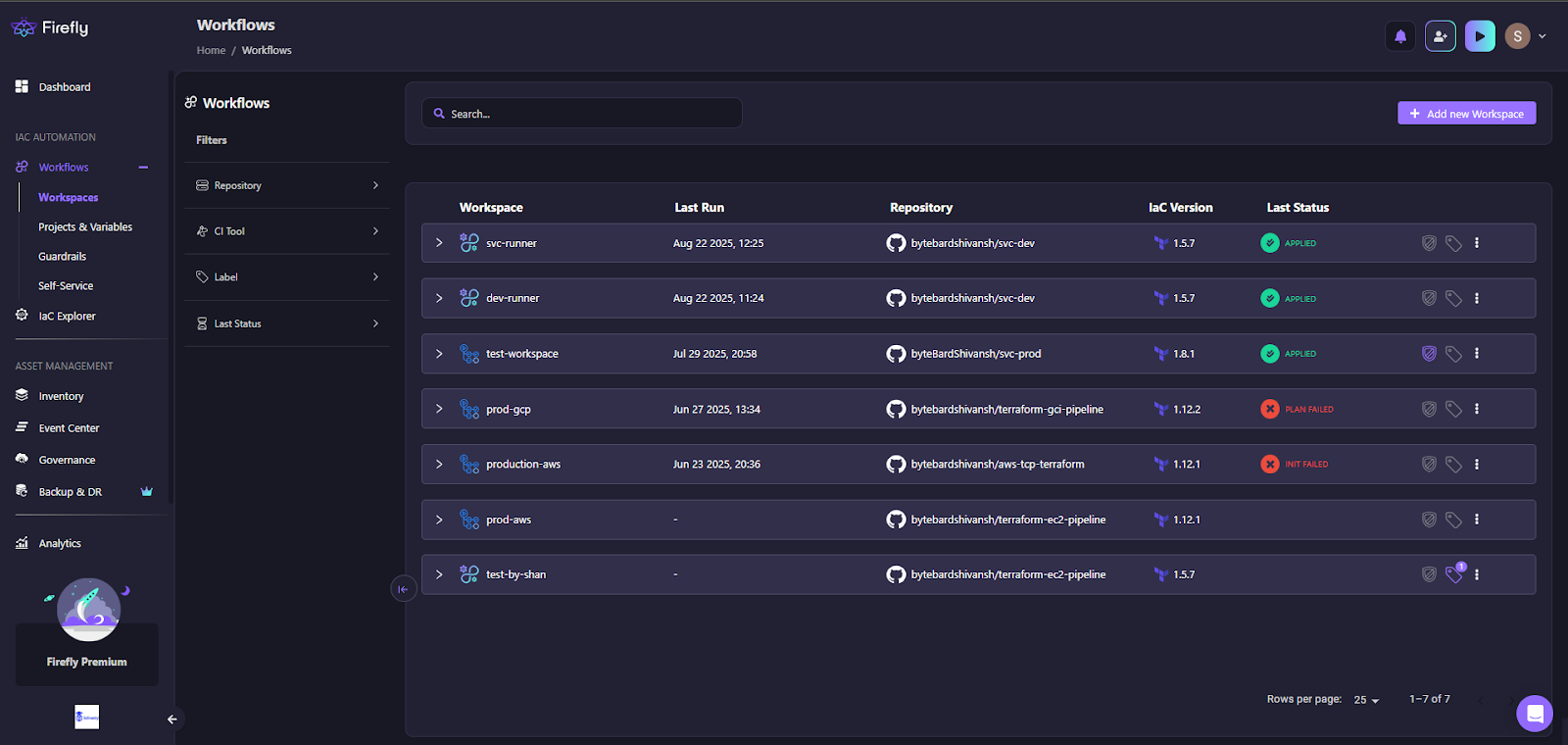Click the premium crown icon beside Backup & DR
This screenshot has width=1568, height=745.
coord(147,491)
